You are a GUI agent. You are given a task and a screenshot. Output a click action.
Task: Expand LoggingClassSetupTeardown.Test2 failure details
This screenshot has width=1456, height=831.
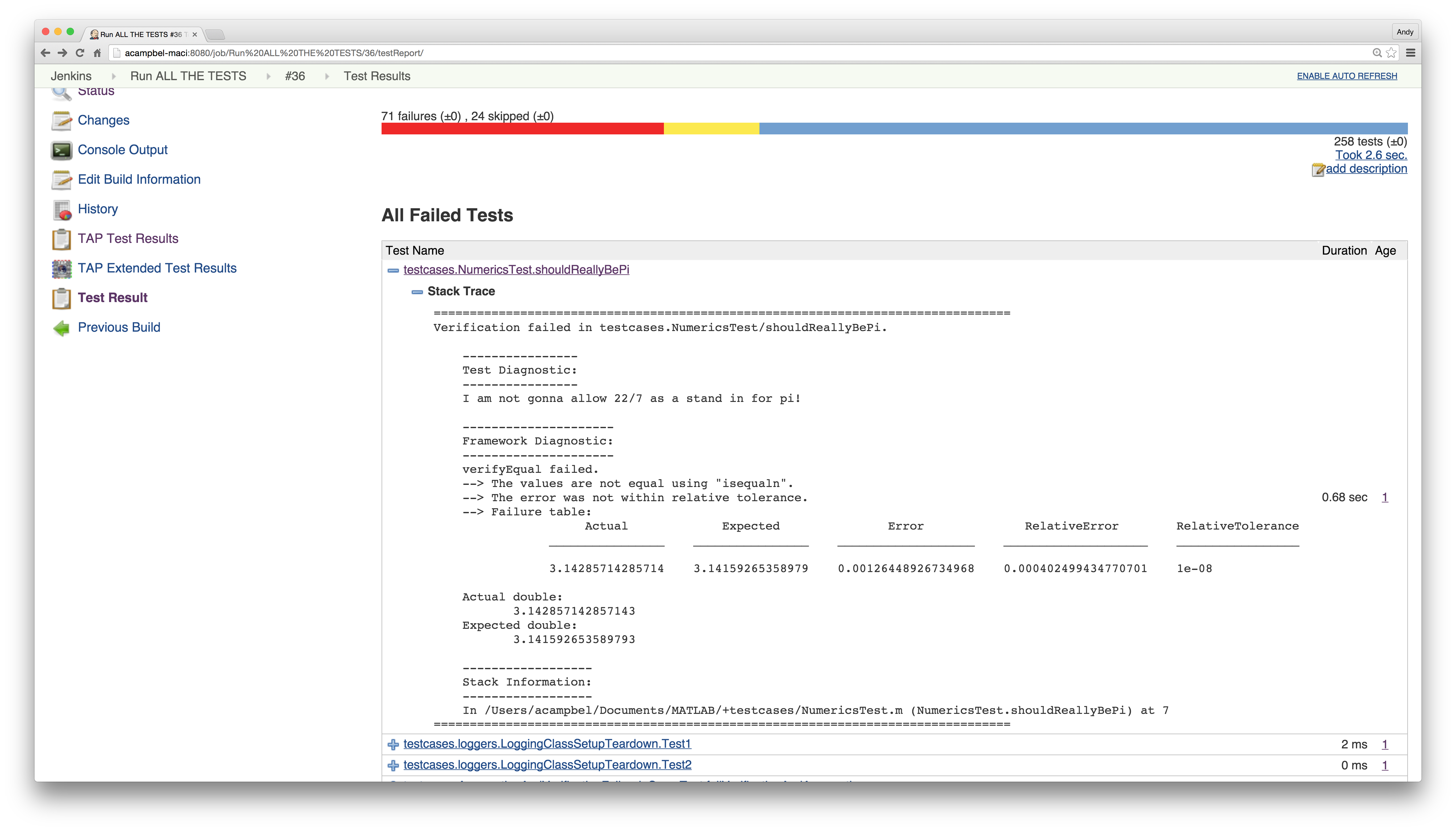coord(393,766)
